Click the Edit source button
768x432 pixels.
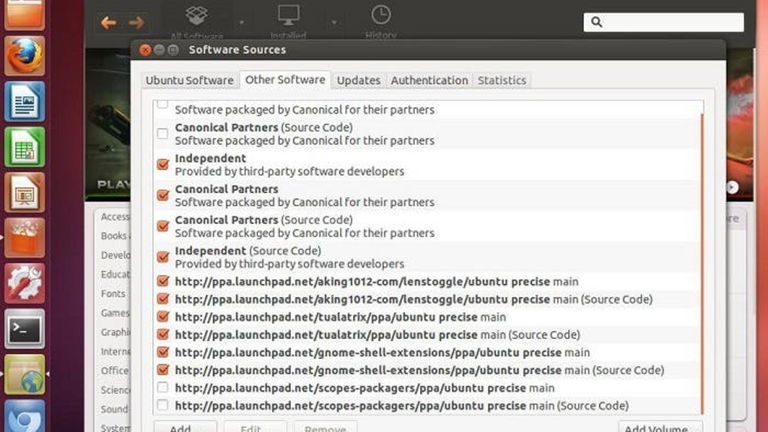coord(255,427)
